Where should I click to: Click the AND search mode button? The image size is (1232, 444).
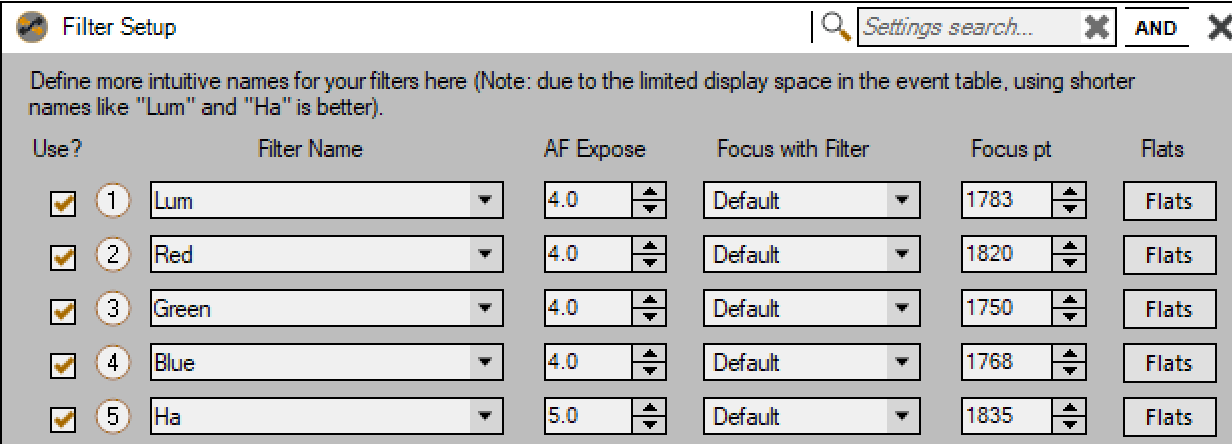[1156, 28]
